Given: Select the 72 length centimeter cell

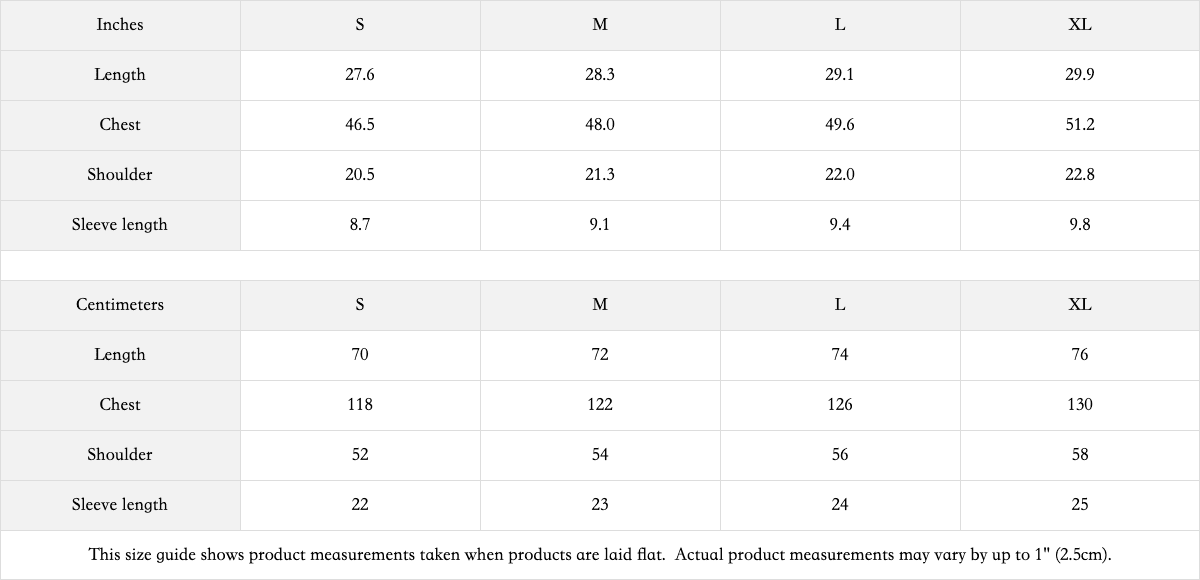Looking at the screenshot, I should [x=600, y=355].
